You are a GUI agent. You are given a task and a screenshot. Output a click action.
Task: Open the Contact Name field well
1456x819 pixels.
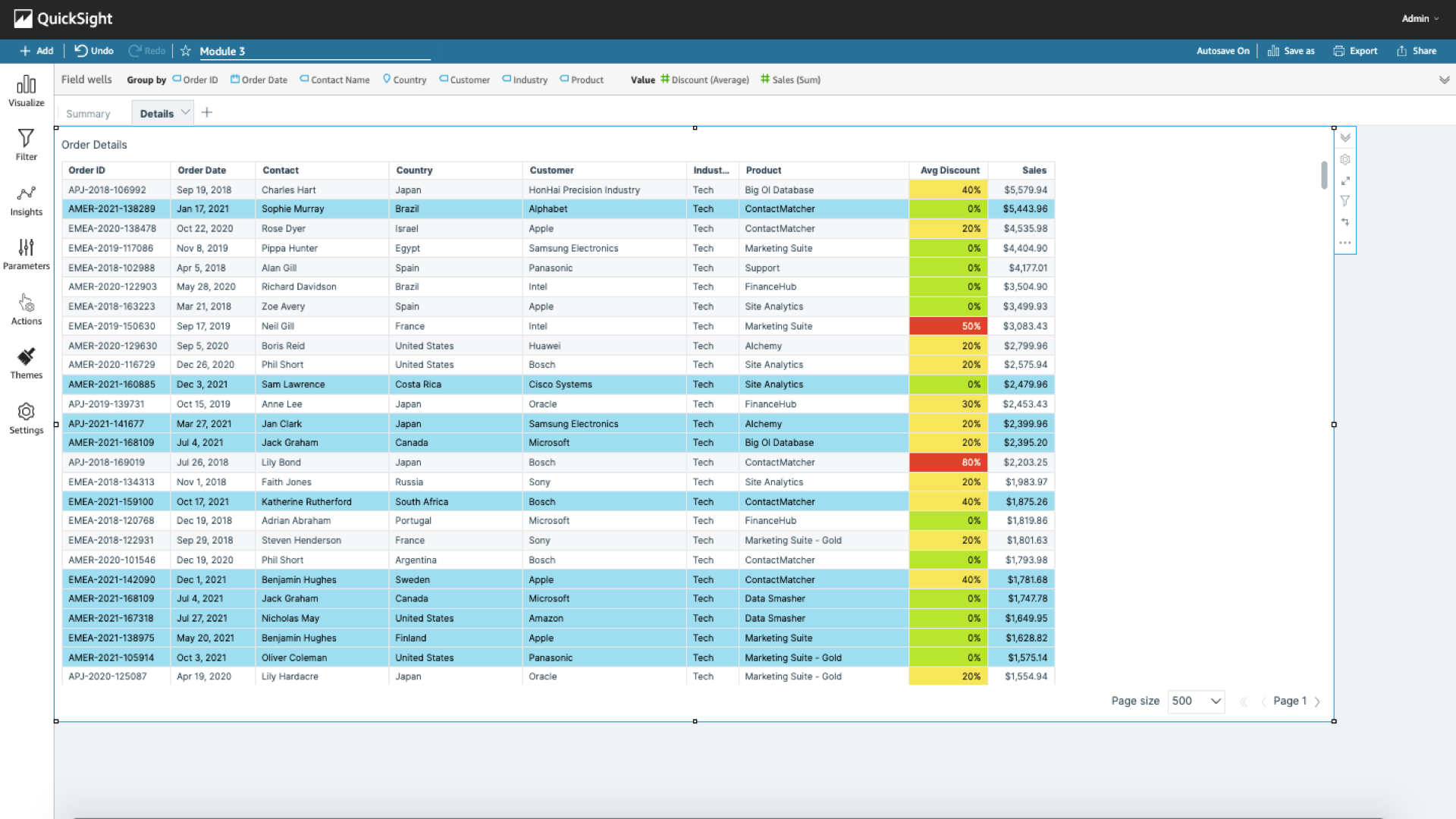pyautogui.click(x=335, y=80)
